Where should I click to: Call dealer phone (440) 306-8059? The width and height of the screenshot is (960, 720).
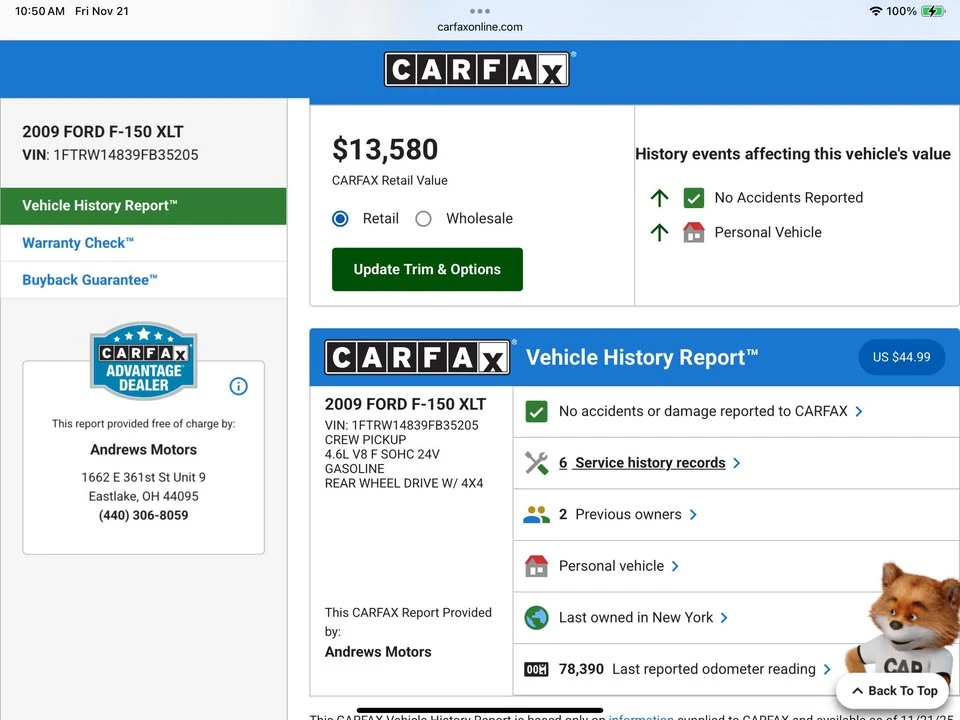143,515
